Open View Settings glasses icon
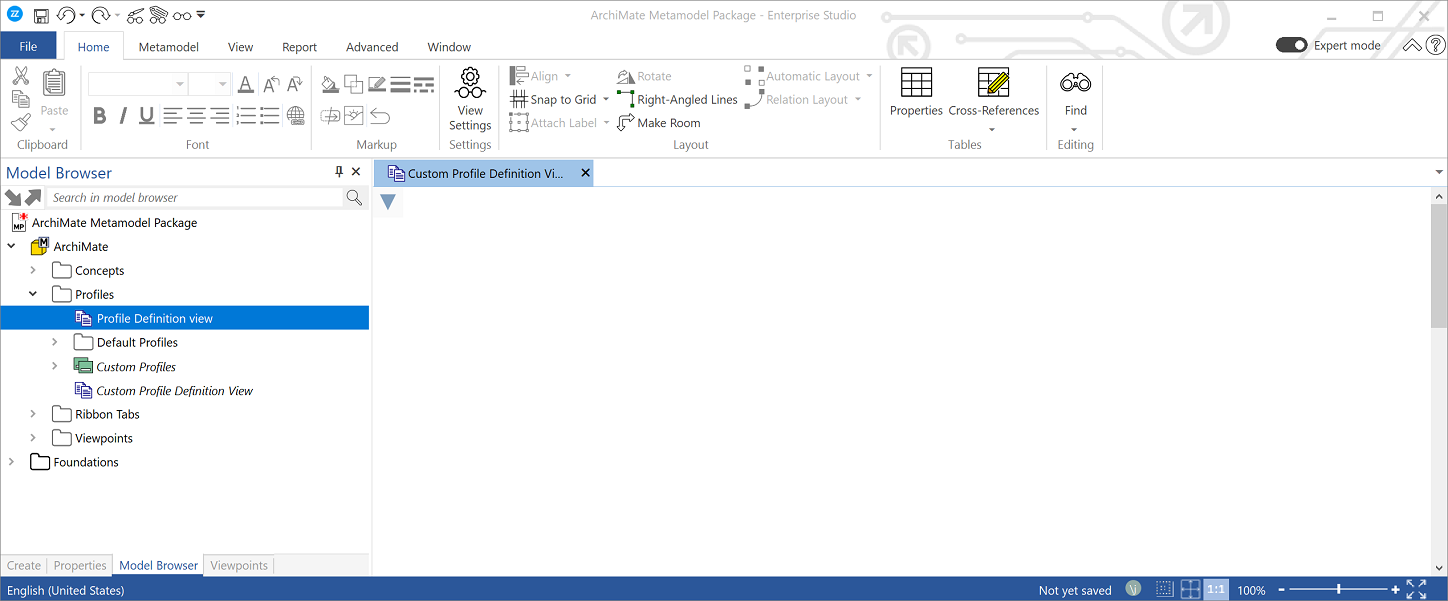The height and width of the screenshot is (601, 1448). [470, 83]
